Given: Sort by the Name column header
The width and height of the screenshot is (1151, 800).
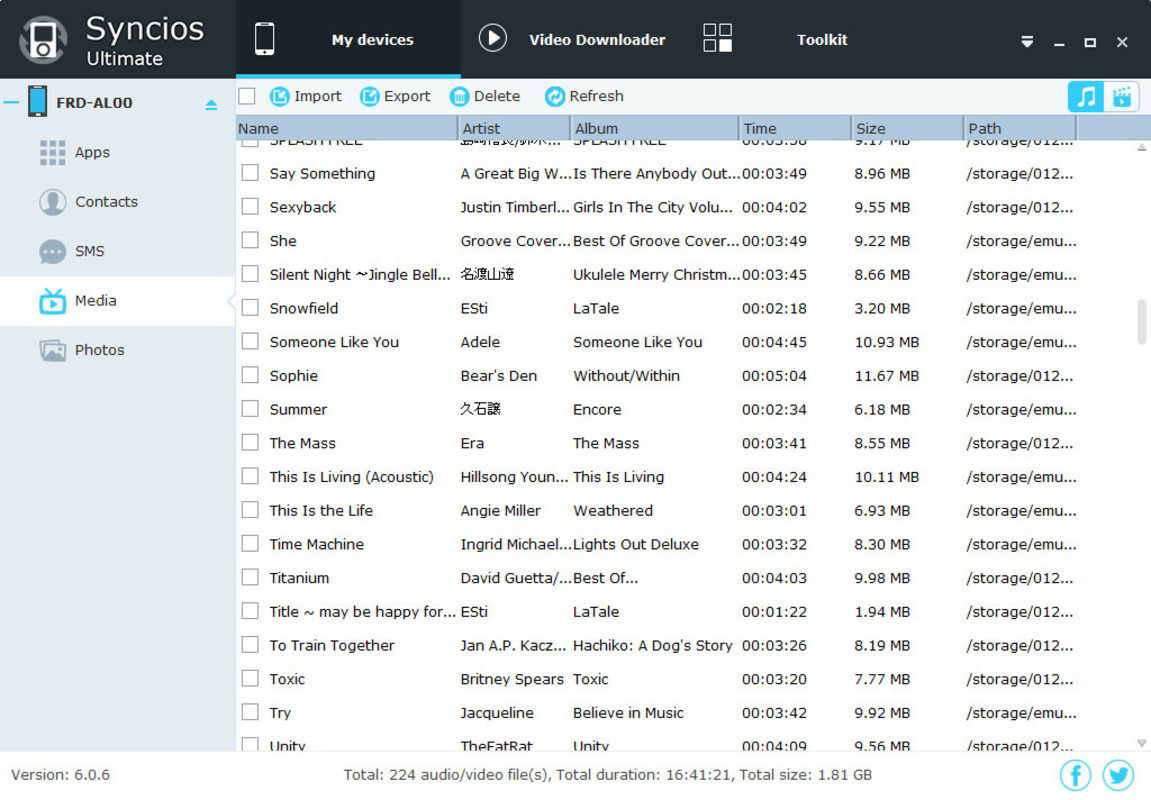Looking at the screenshot, I should 346,128.
